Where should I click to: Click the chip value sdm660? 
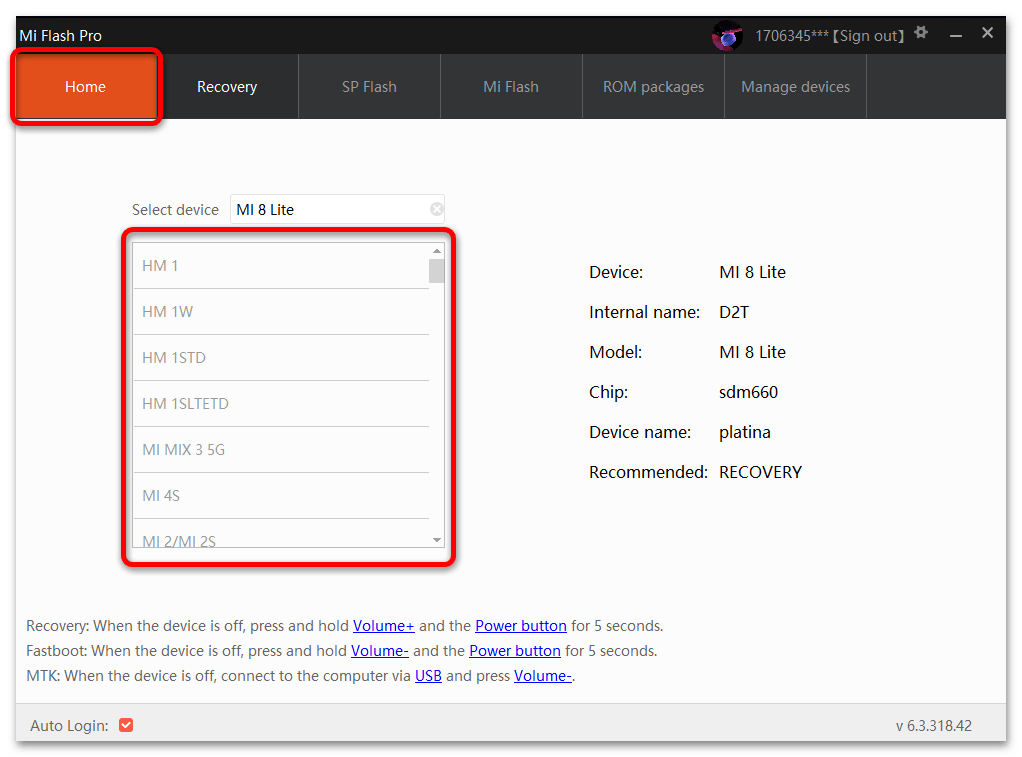coord(748,392)
